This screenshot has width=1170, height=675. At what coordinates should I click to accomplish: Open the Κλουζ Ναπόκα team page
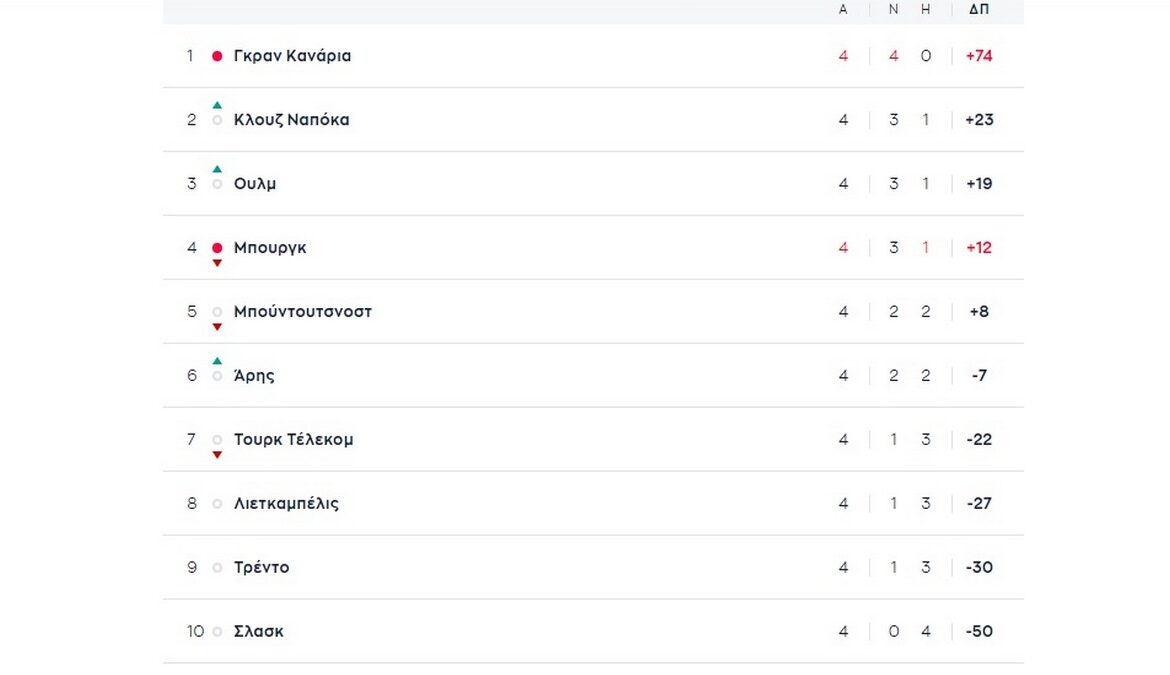coord(291,120)
